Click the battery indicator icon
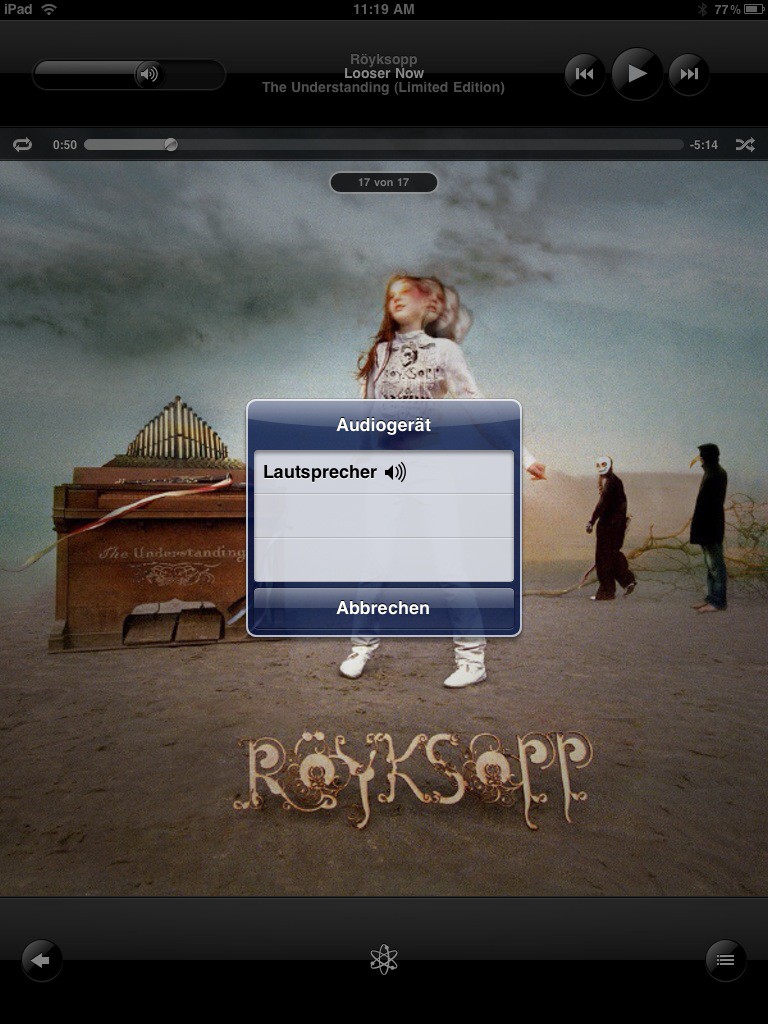768x1024 pixels. coord(753,9)
